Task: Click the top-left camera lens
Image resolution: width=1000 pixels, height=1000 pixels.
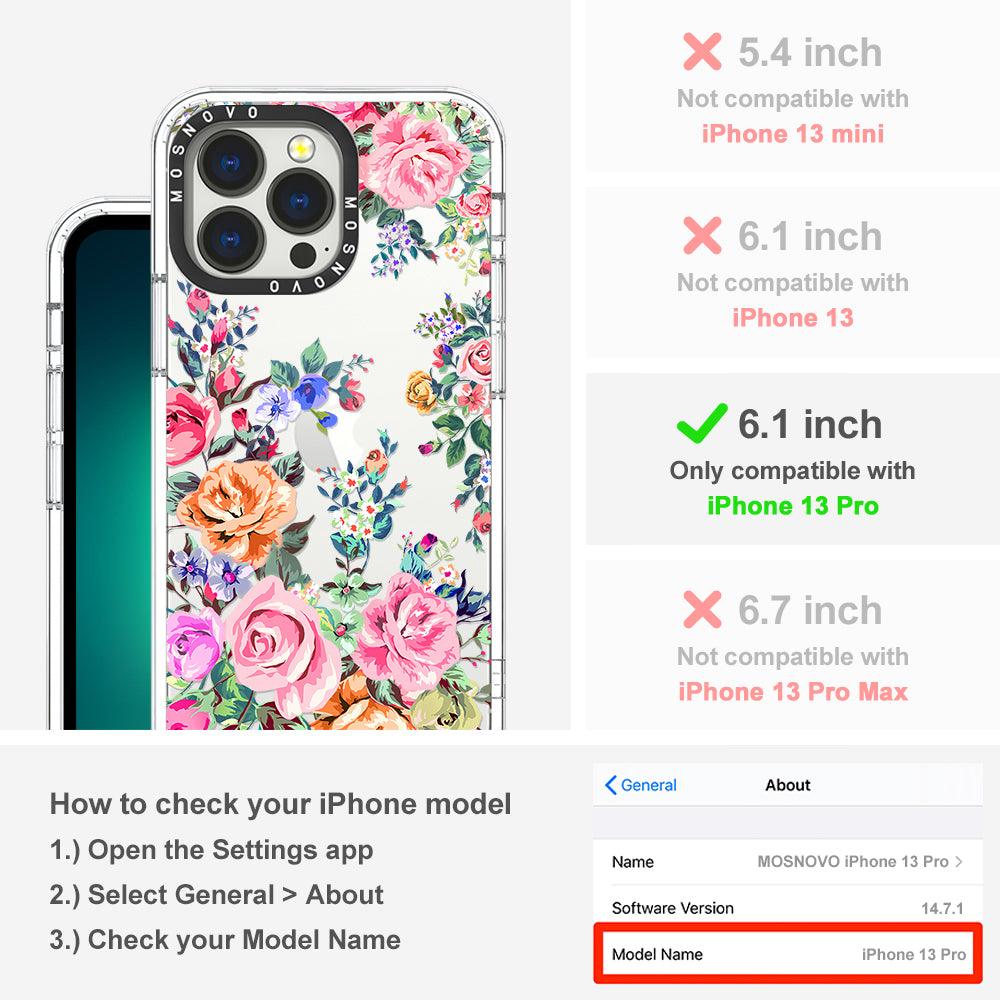Action: click(231, 163)
